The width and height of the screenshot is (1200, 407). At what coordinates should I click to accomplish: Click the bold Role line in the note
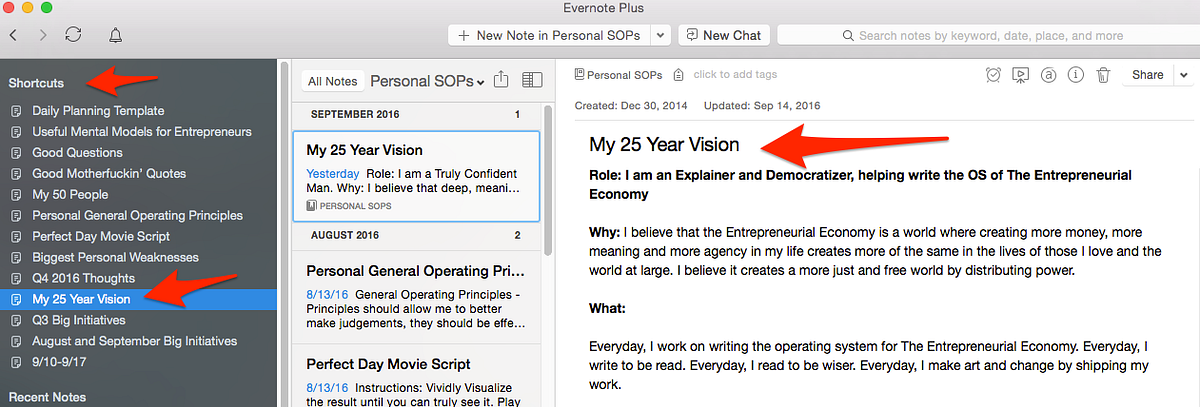coord(861,184)
